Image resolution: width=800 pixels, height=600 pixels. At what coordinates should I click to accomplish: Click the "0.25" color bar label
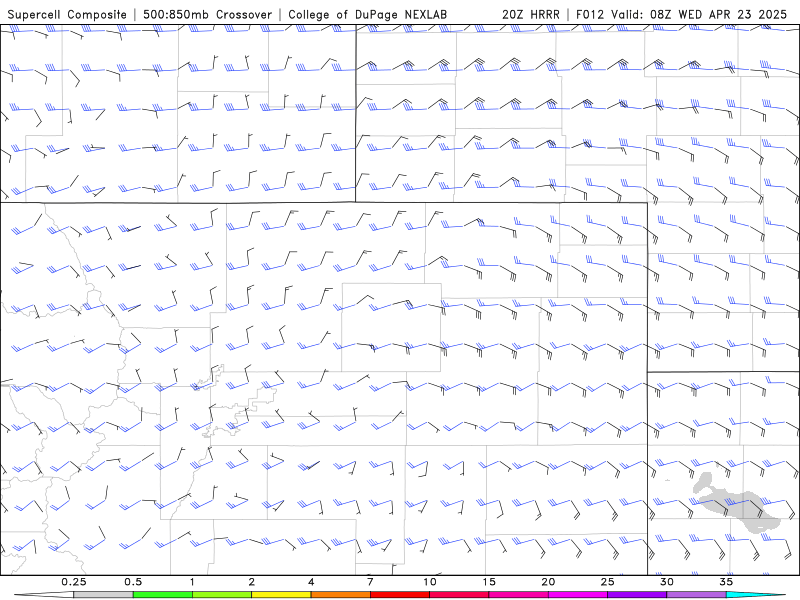(x=73, y=582)
